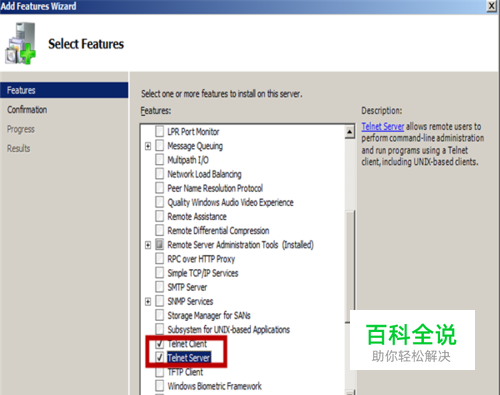Click the Add Features wizard server icon
This screenshot has width=500, height=395.
20,44
